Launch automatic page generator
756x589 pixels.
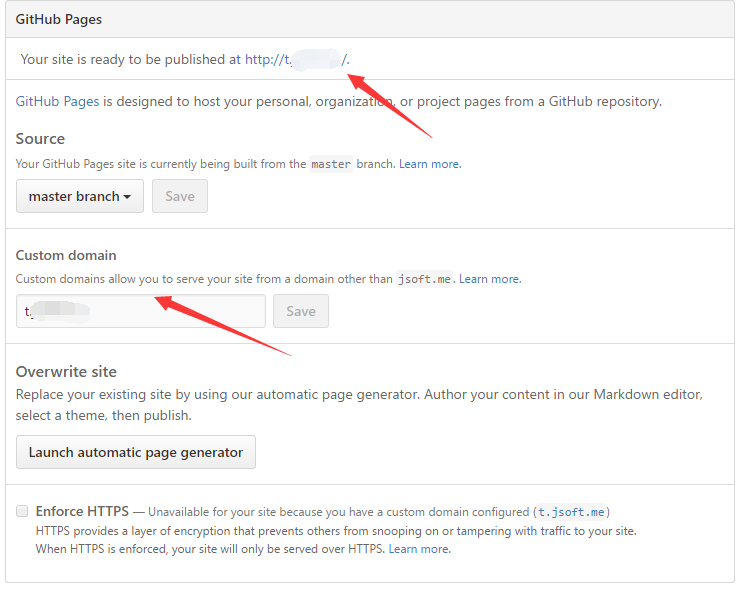click(x=136, y=452)
